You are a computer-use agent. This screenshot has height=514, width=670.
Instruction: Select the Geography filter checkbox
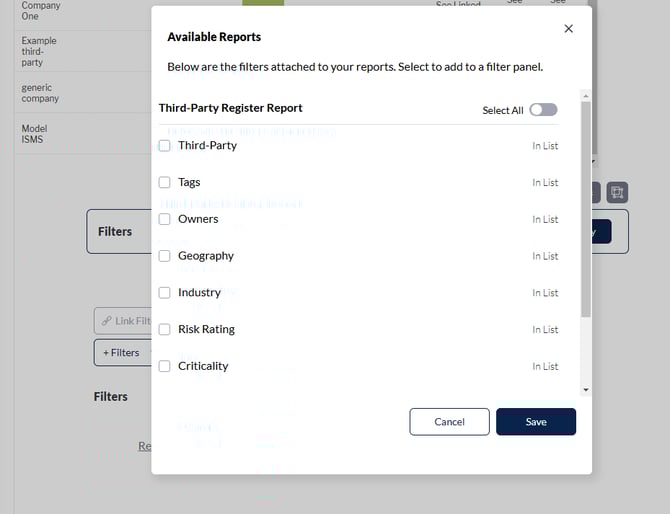pyautogui.click(x=165, y=256)
